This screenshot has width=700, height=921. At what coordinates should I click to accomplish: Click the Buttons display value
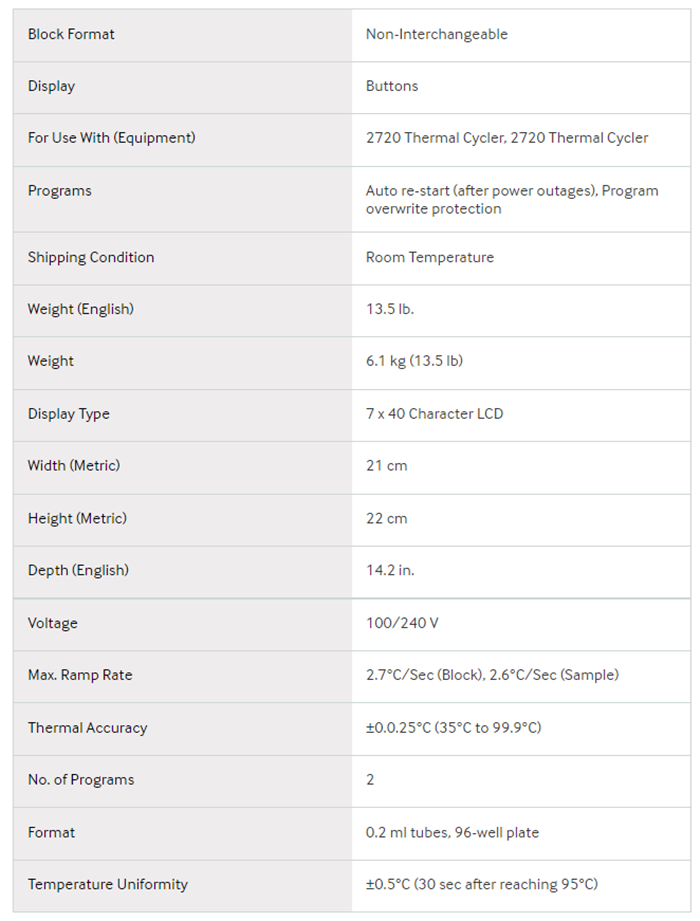392,86
